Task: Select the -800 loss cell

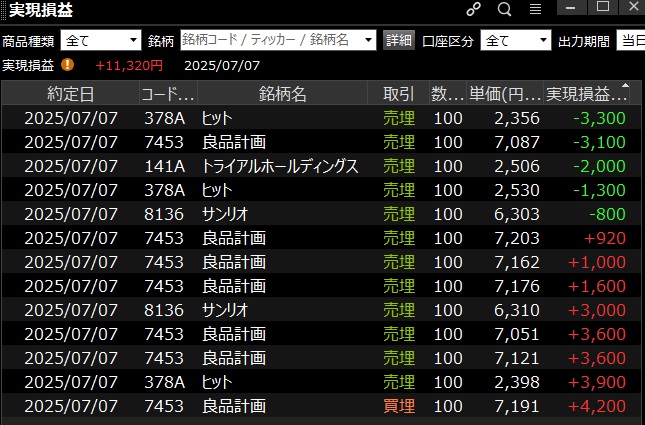Action: click(x=607, y=214)
